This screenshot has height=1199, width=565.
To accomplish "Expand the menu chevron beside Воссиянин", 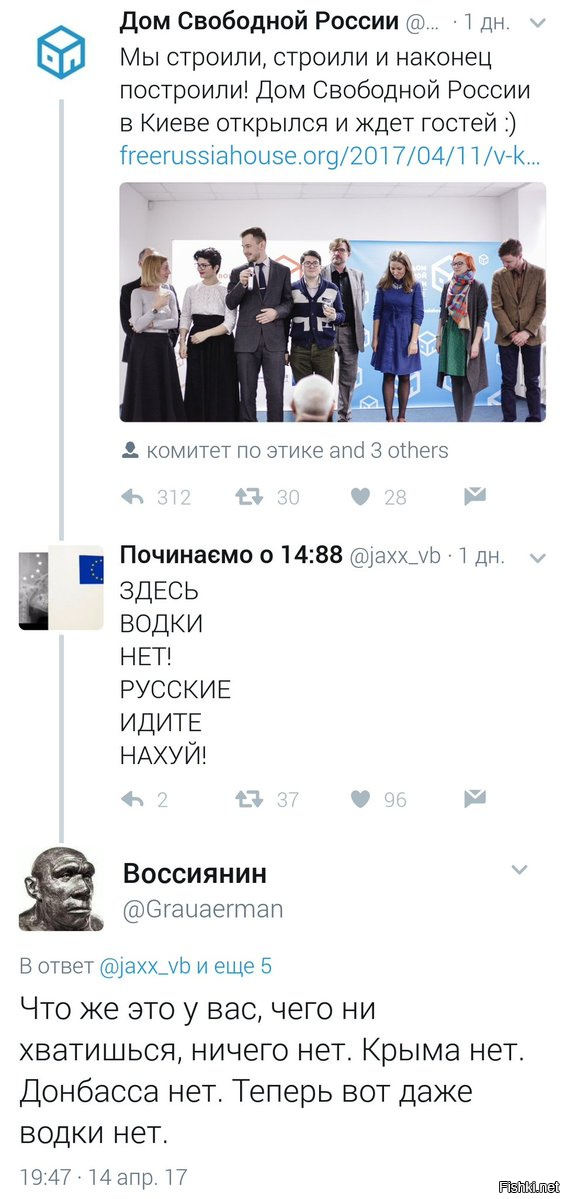I will click(x=519, y=869).
